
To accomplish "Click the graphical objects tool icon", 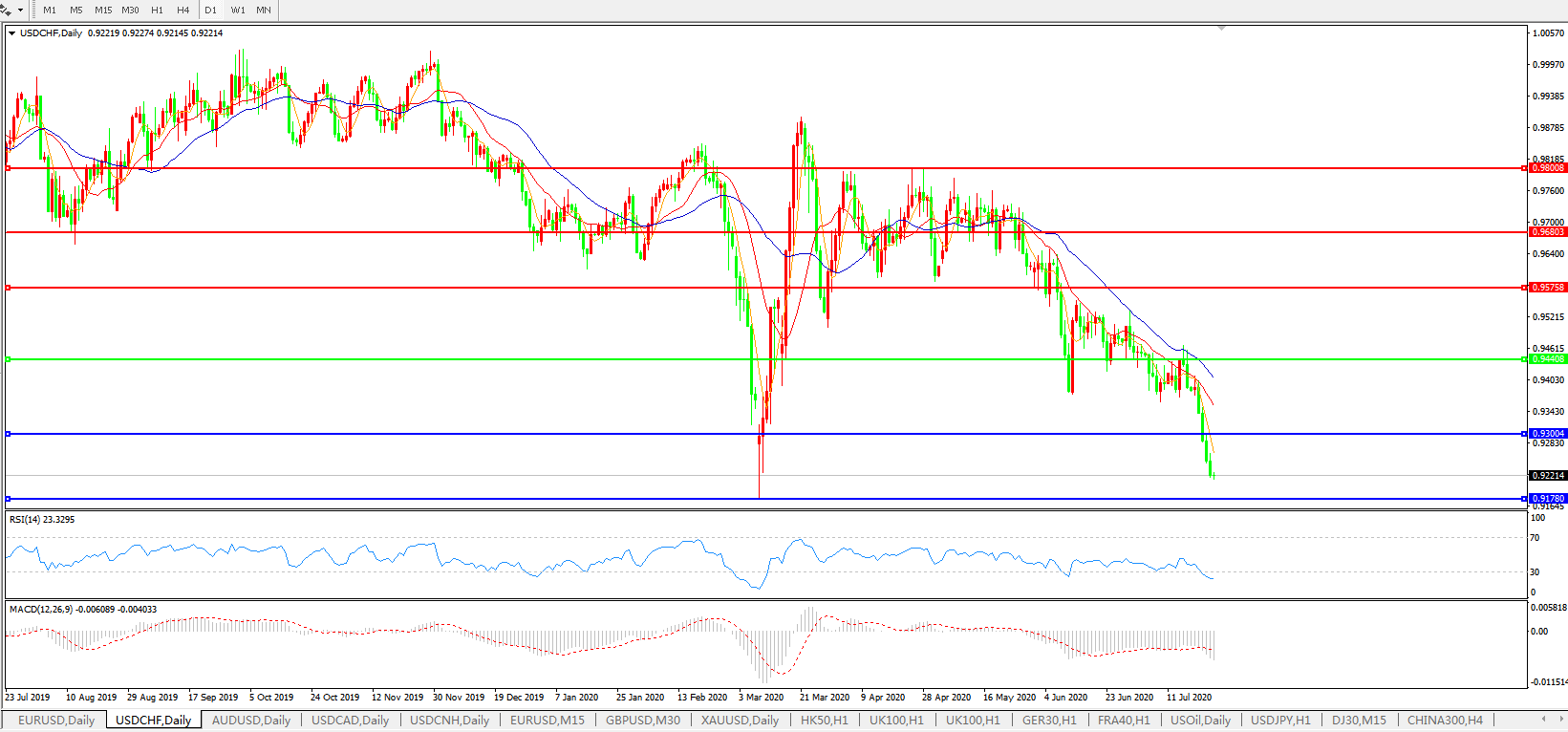I will click(6, 10).
